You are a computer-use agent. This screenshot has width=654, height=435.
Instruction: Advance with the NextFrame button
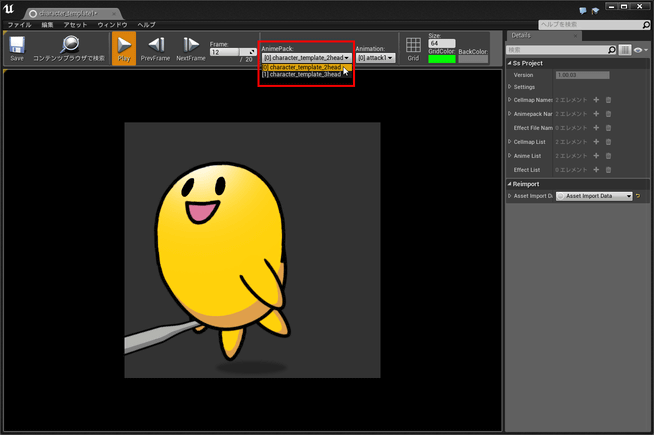[191, 48]
